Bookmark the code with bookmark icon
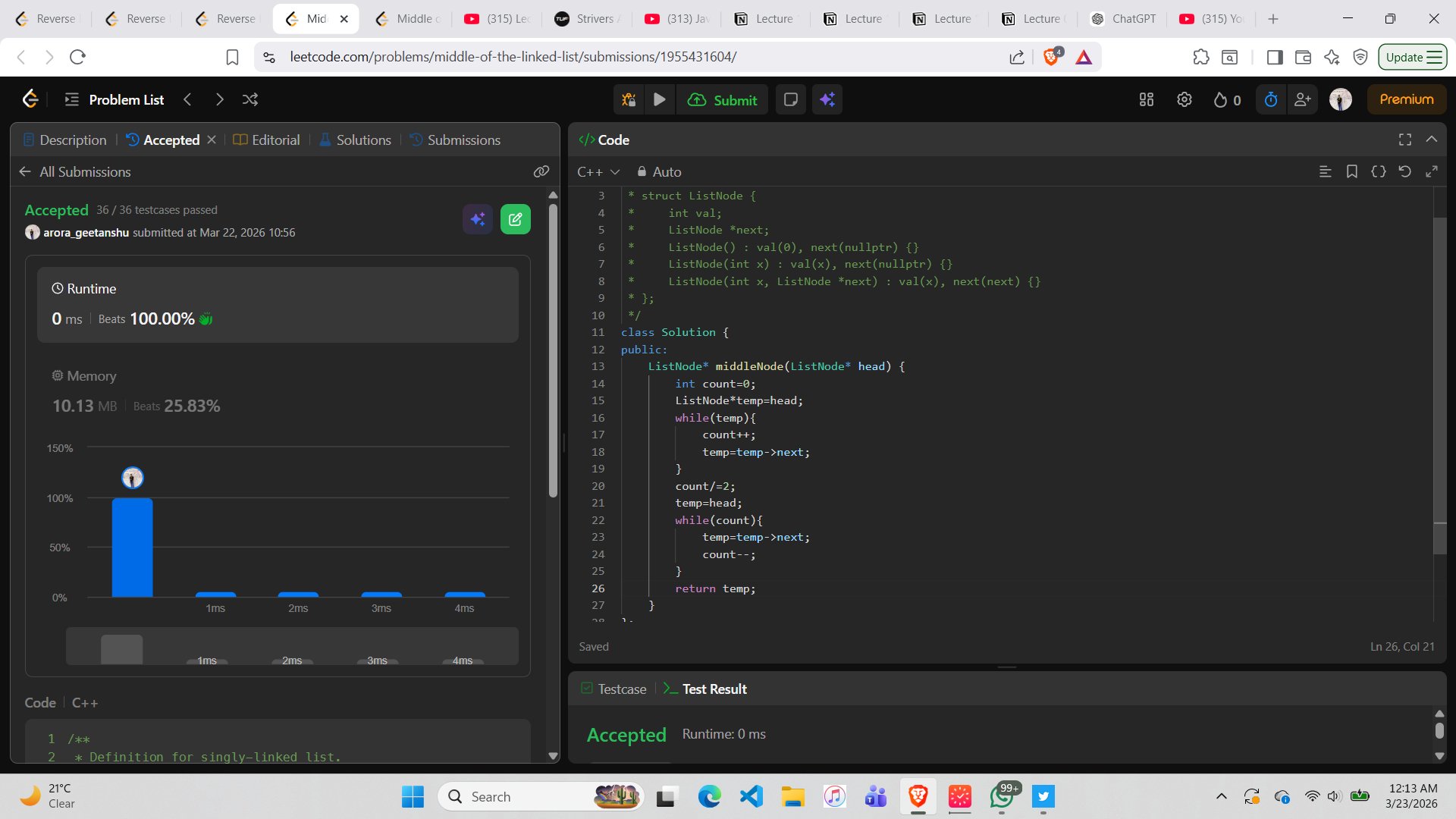The height and width of the screenshot is (819, 1456). pos(1351,171)
